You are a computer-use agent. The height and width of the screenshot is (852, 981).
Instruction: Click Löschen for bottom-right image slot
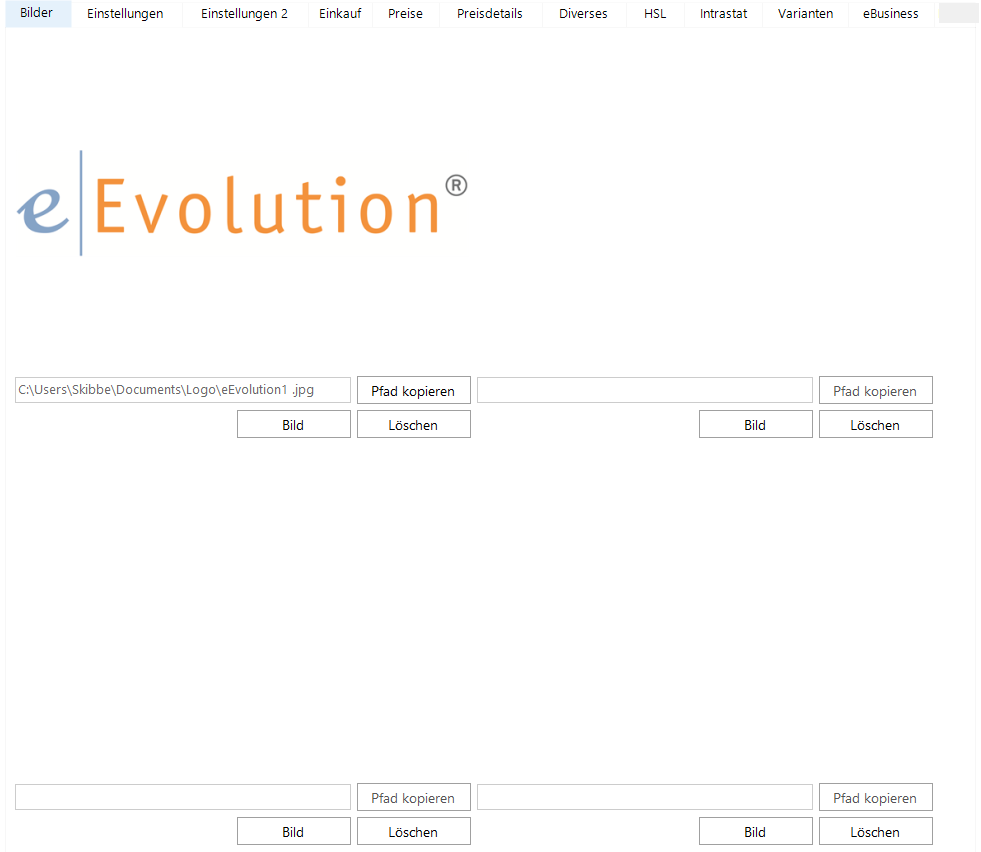[876, 831]
